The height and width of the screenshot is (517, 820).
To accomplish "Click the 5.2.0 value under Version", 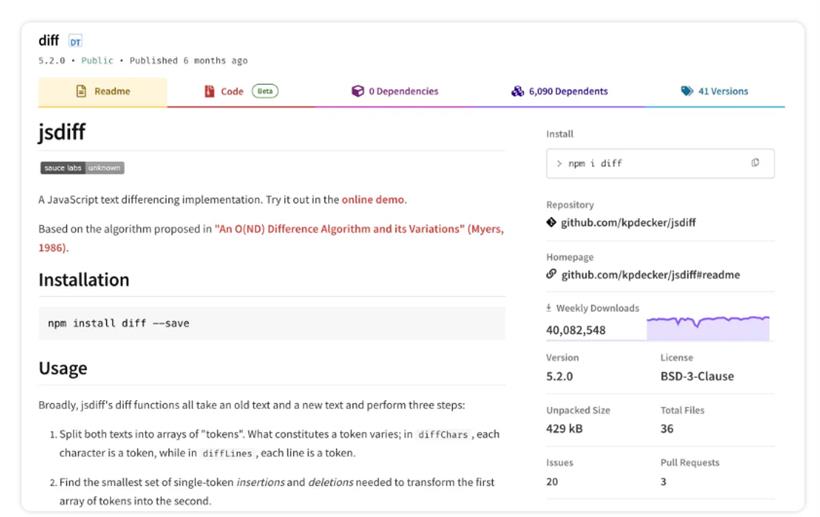I will (x=560, y=376).
